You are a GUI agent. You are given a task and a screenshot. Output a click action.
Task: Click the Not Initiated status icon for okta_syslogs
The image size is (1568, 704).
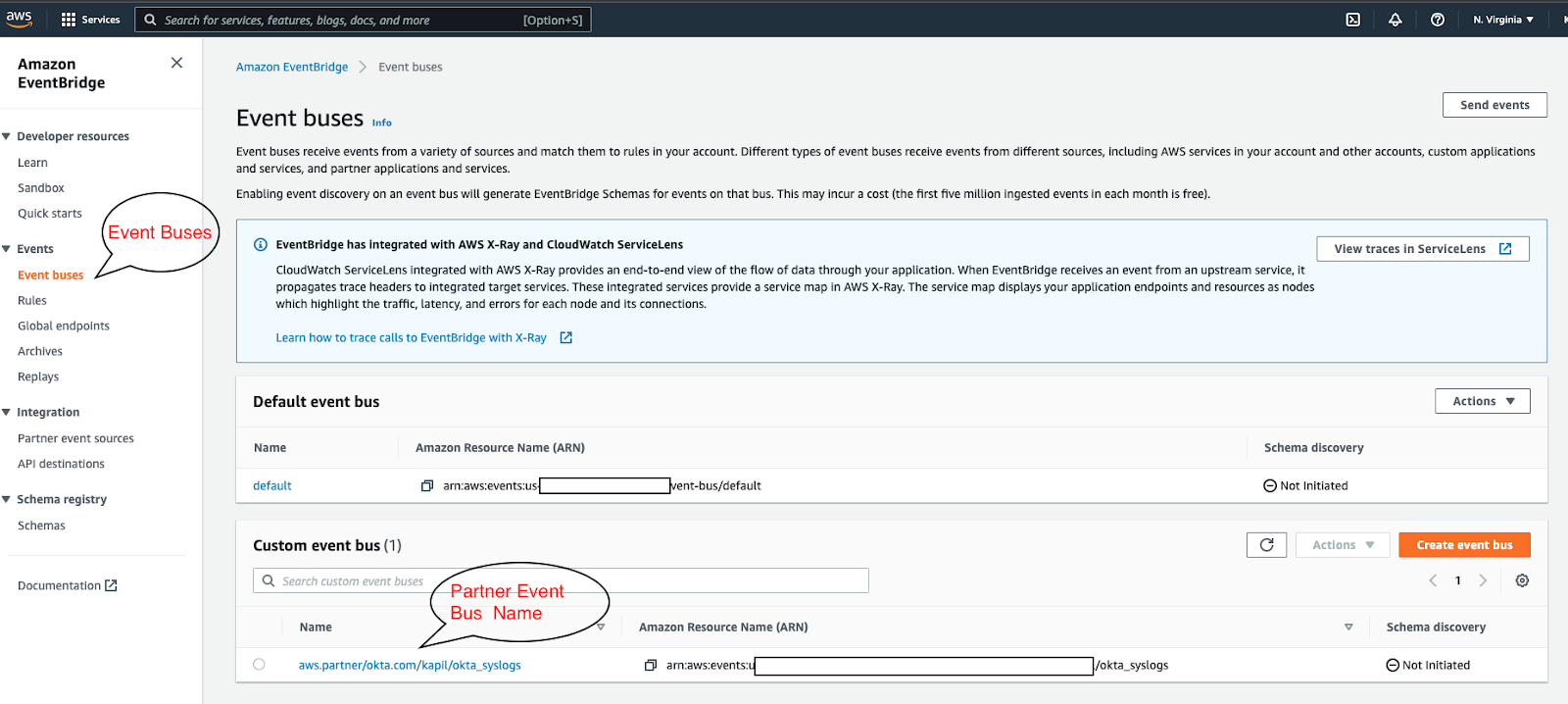tap(1392, 665)
